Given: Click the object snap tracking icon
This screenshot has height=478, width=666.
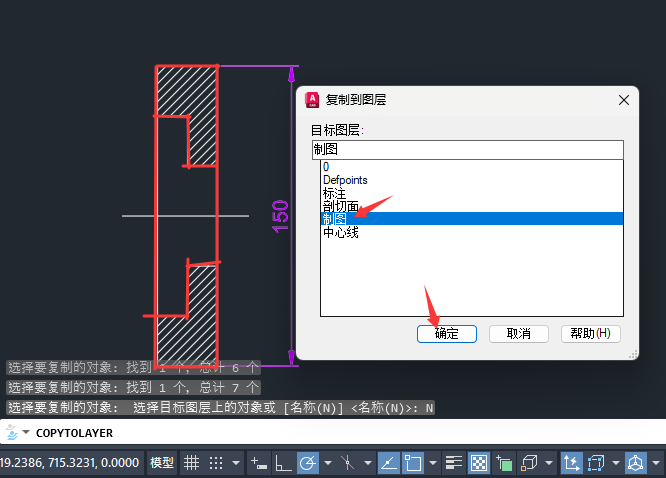Looking at the screenshot, I should point(388,463).
